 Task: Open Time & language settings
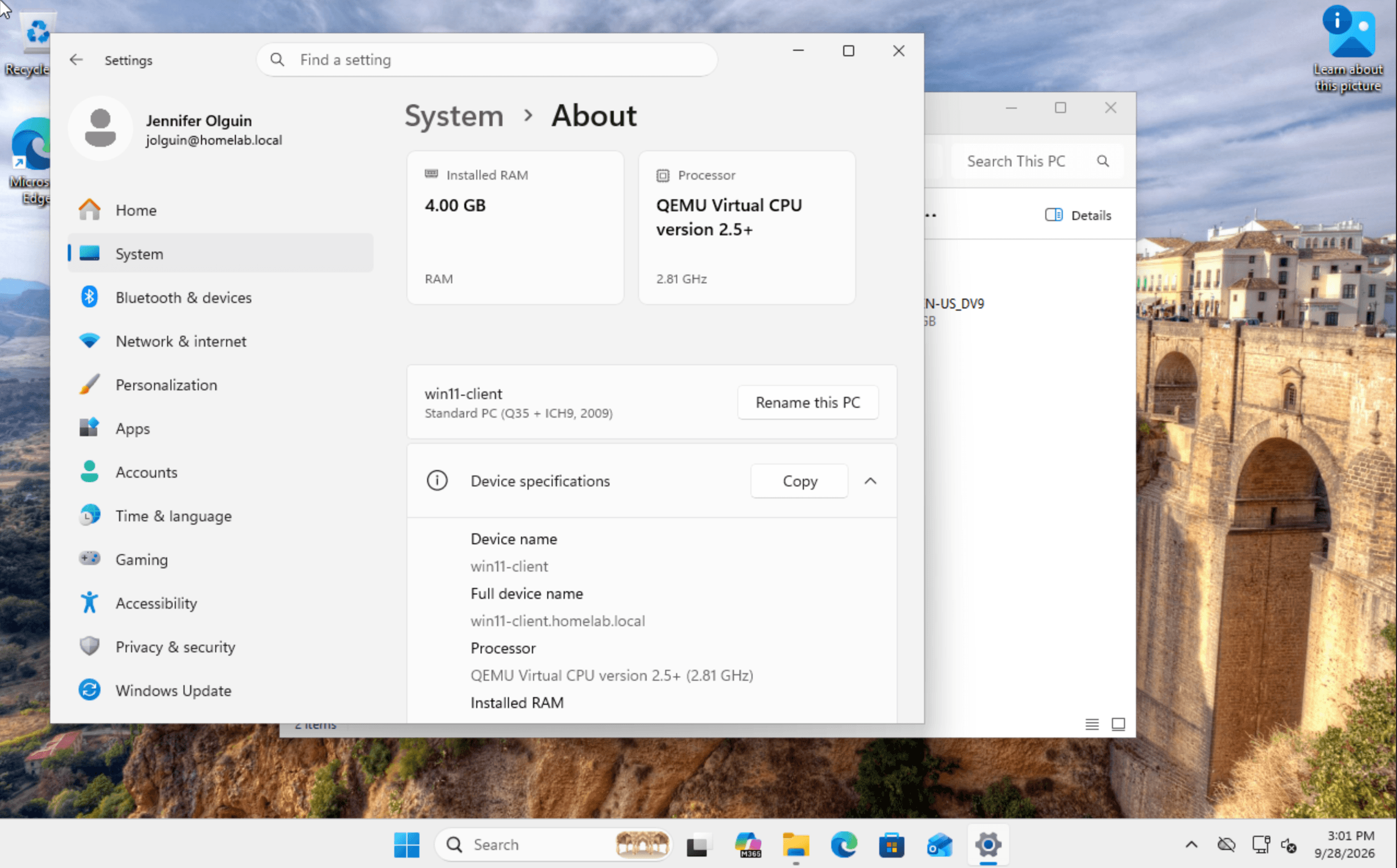tap(221, 515)
